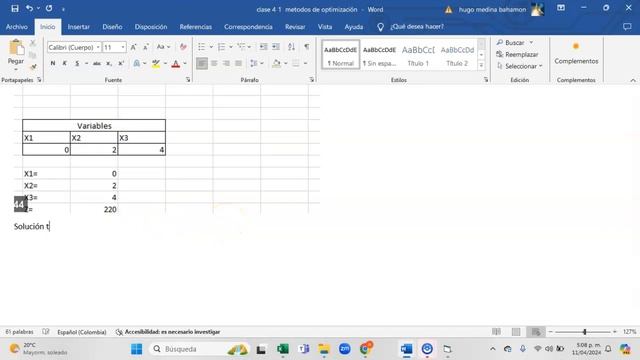Apply the Título 1 style
Viewport: 640px width, 360px height.
coord(418,55)
